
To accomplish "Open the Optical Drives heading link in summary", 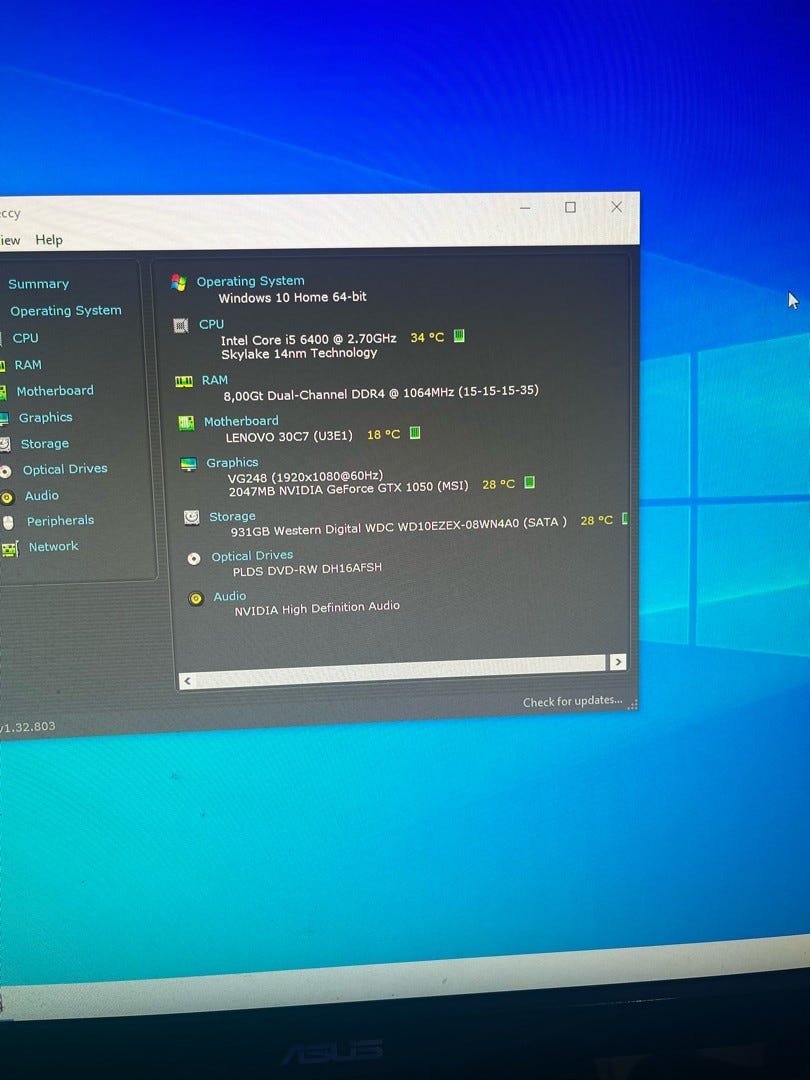I will coord(252,556).
